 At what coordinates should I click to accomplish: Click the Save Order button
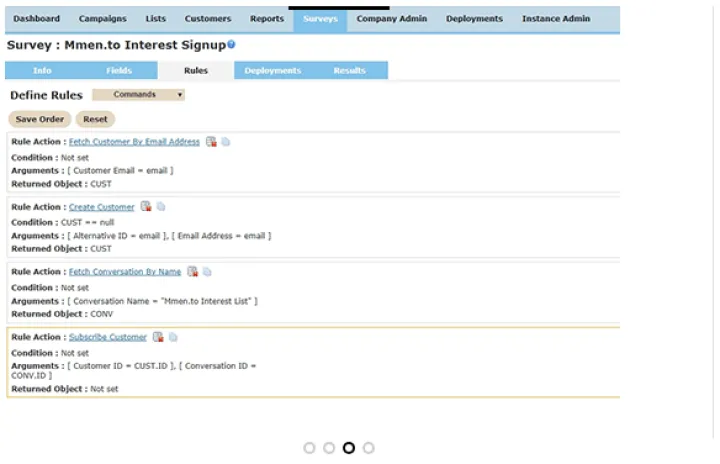[40, 119]
